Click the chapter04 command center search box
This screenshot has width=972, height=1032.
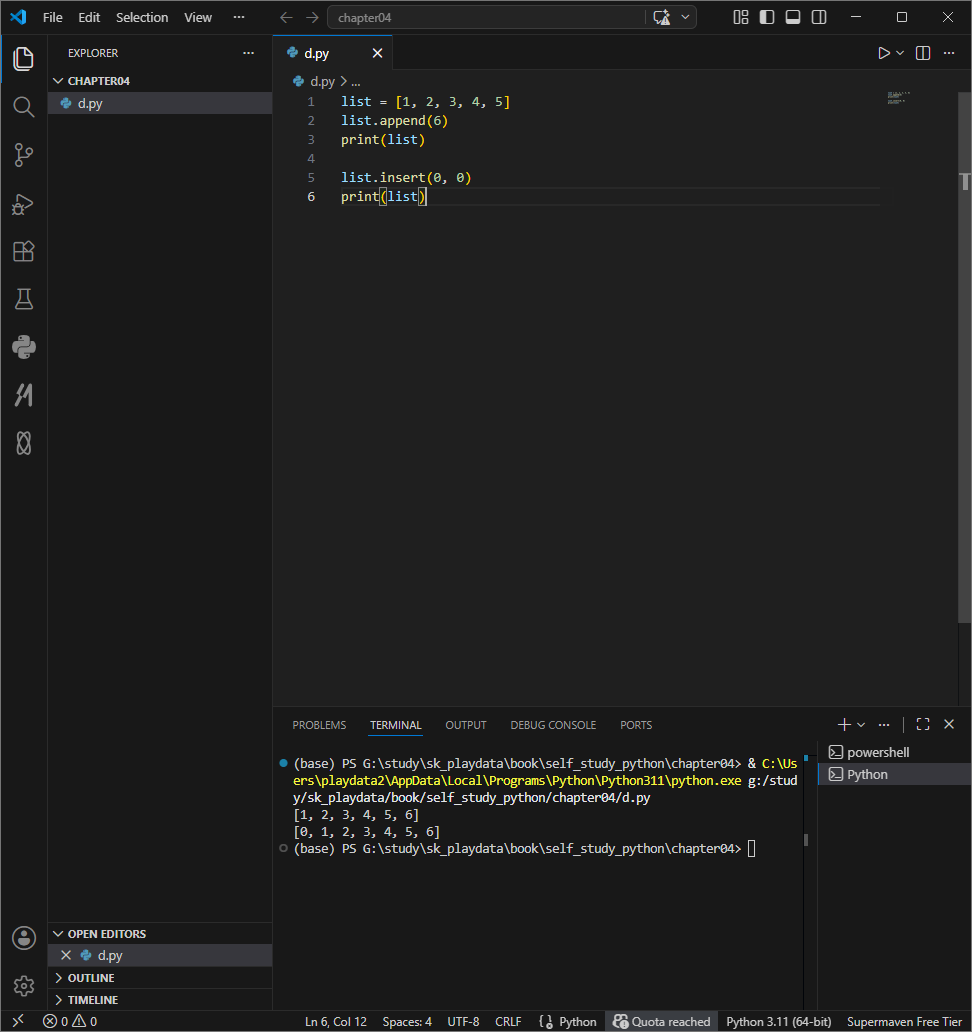point(486,18)
